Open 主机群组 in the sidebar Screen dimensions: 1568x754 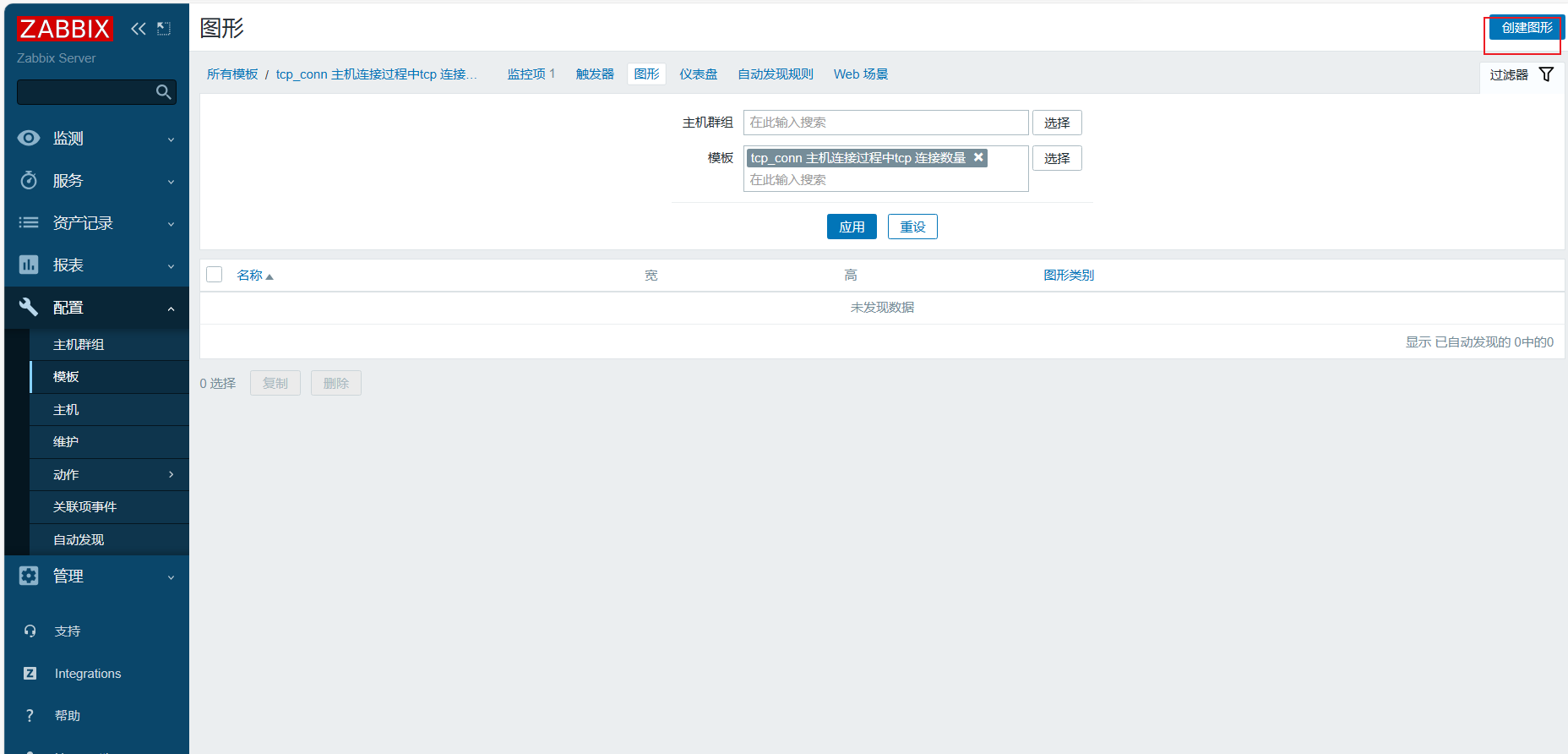109,344
